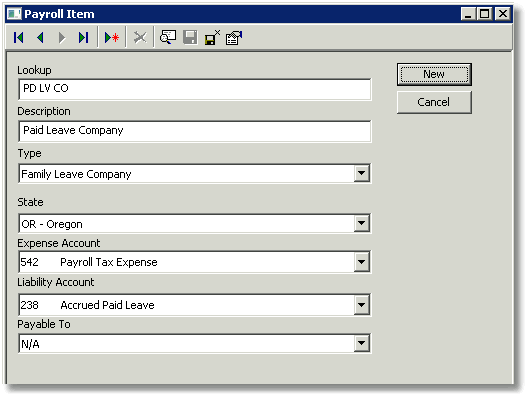
Task: Add a new record with asterisk arrow icon
Action: pyautogui.click(x=112, y=37)
